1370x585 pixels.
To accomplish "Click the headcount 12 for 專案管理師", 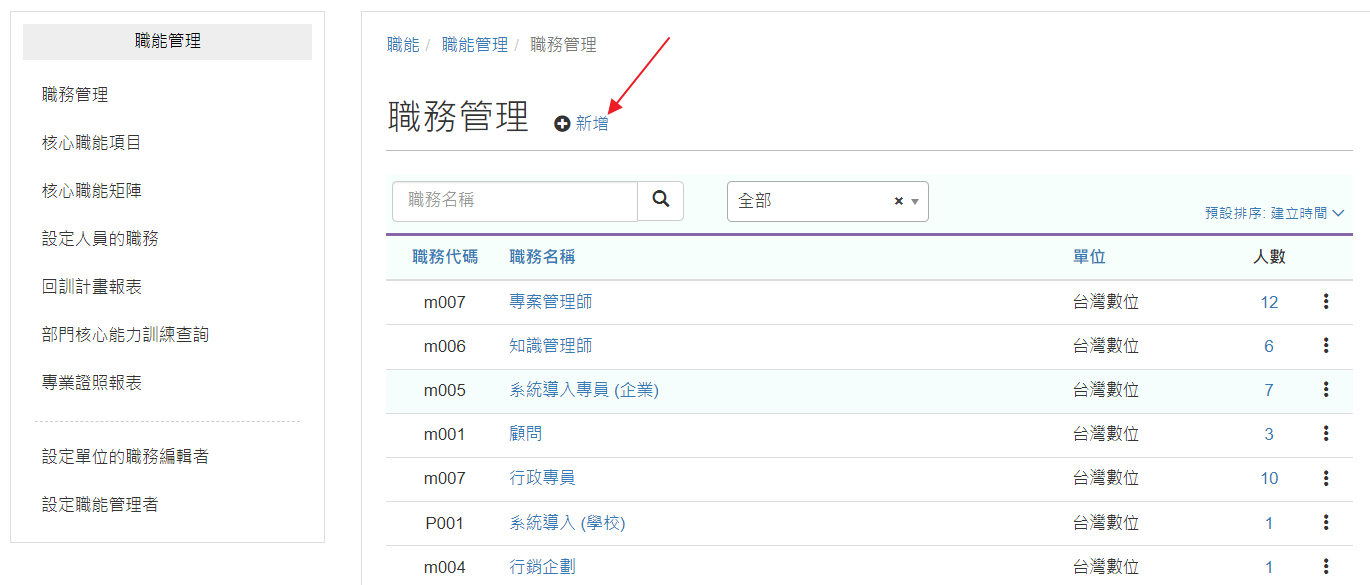I will tap(1269, 302).
